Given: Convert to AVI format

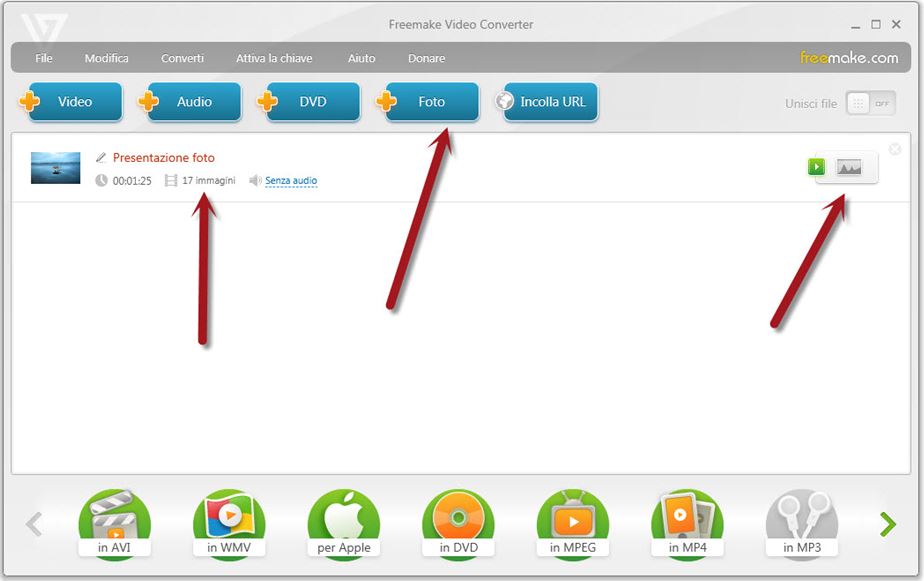Looking at the screenshot, I should 114,523.
